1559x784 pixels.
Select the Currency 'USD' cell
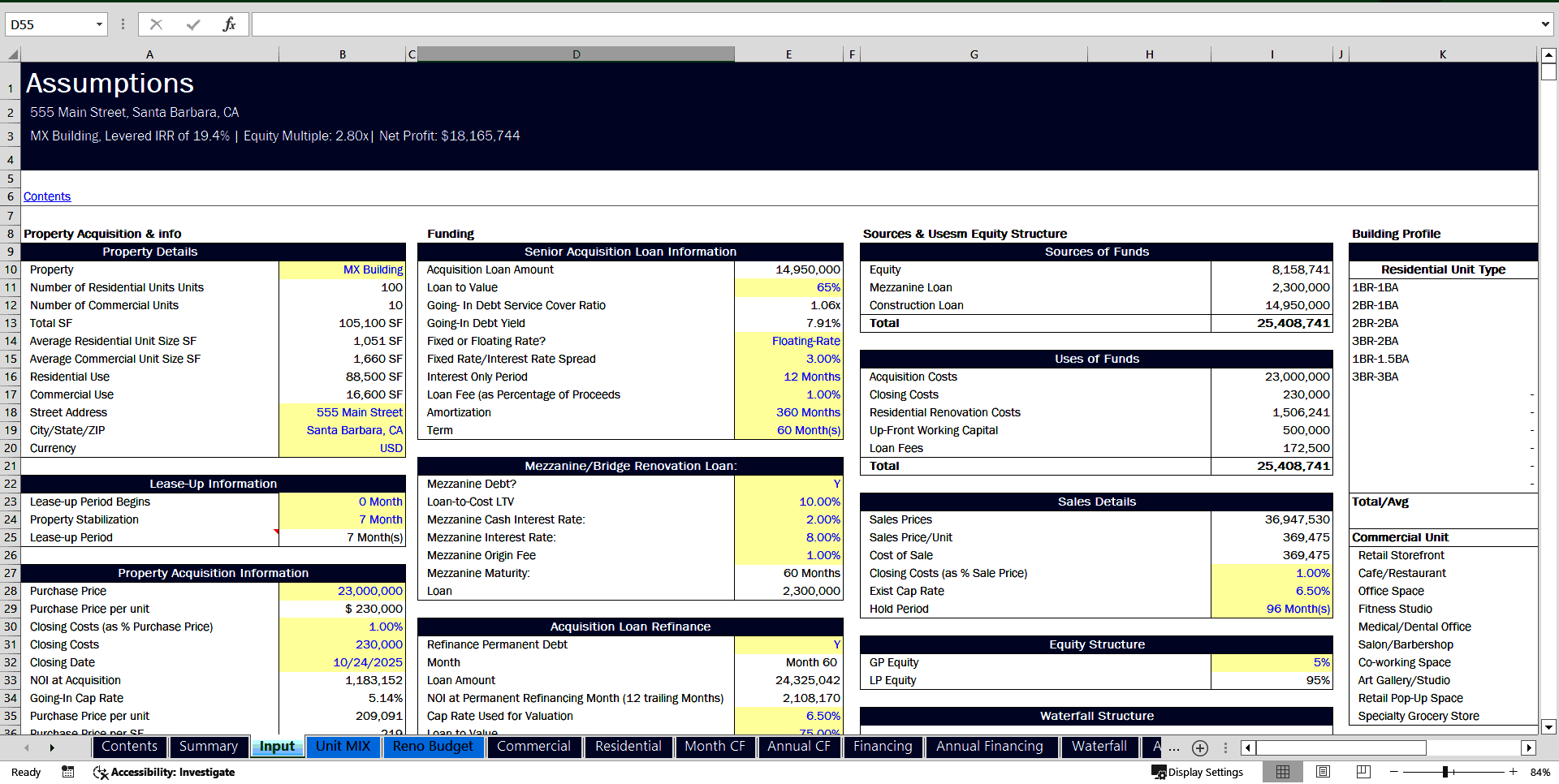342,448
